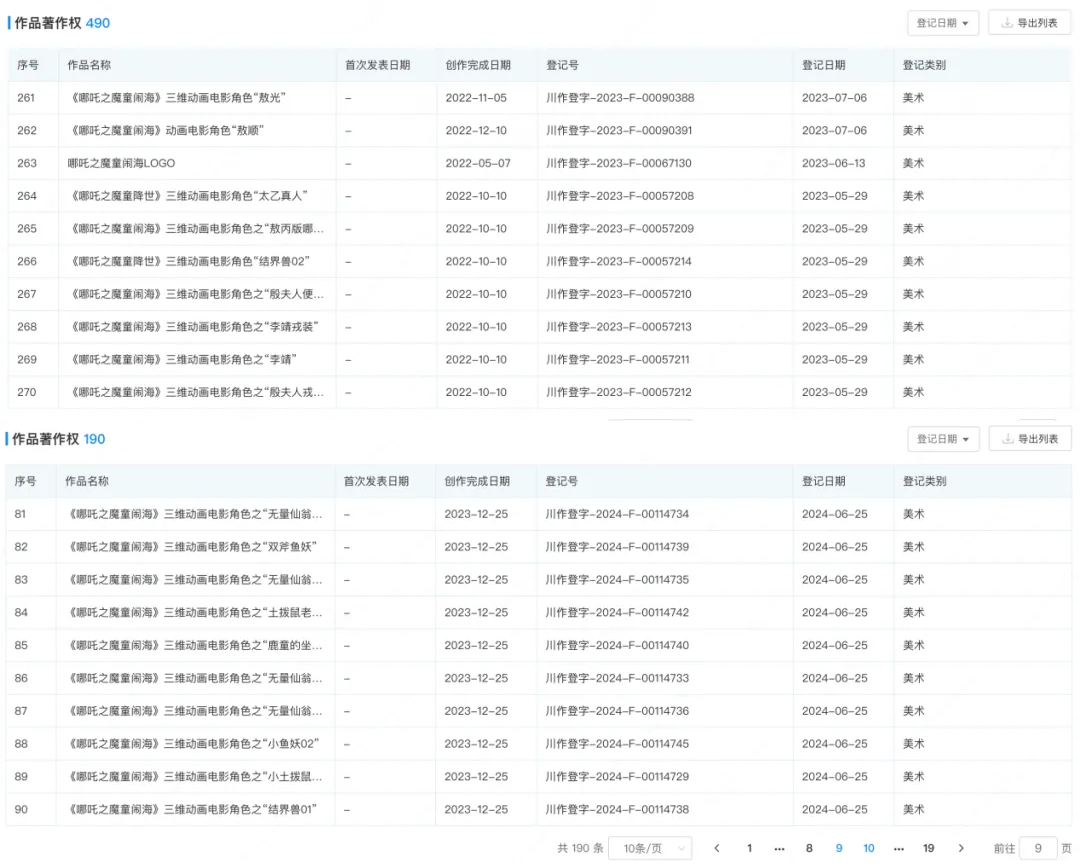Click sequence number 270
This screenshot has height=868, width=1080.
tap(27, 392)
